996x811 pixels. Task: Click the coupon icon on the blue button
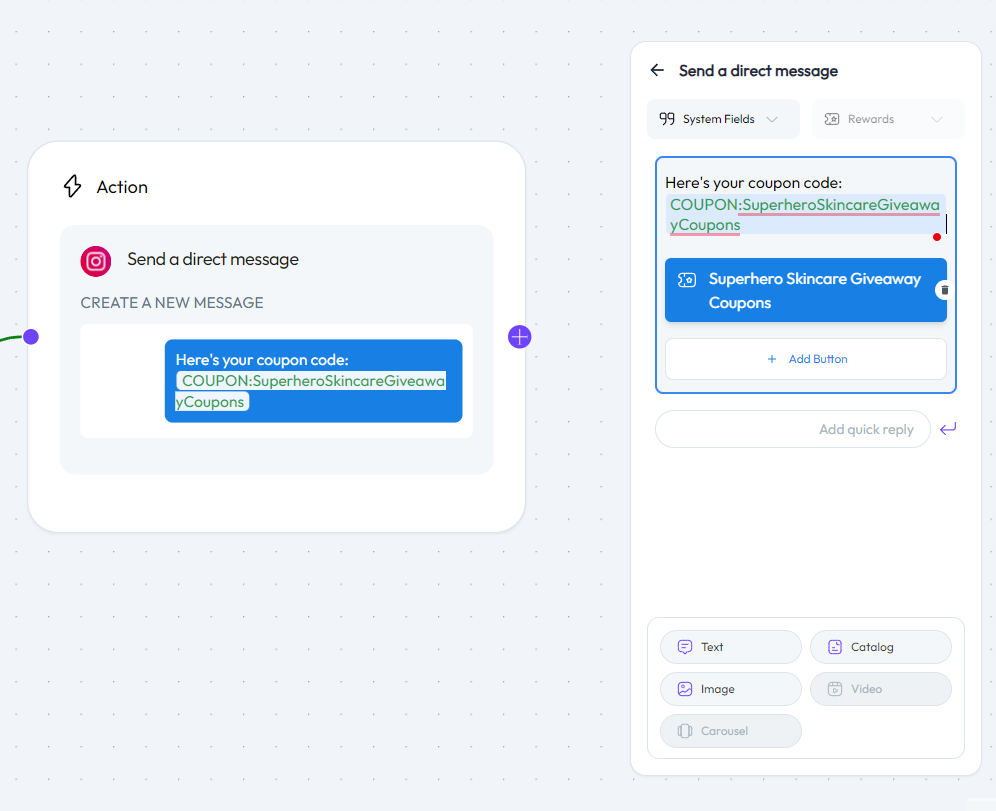pyautogui.click(x=687, y=280)
